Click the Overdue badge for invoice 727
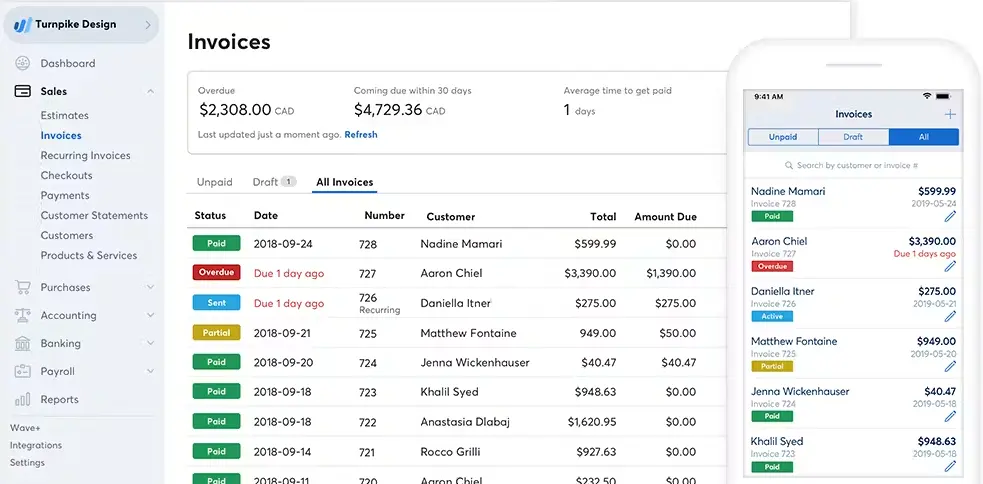Viewport: 983px width, 484px height. [216, 273]
